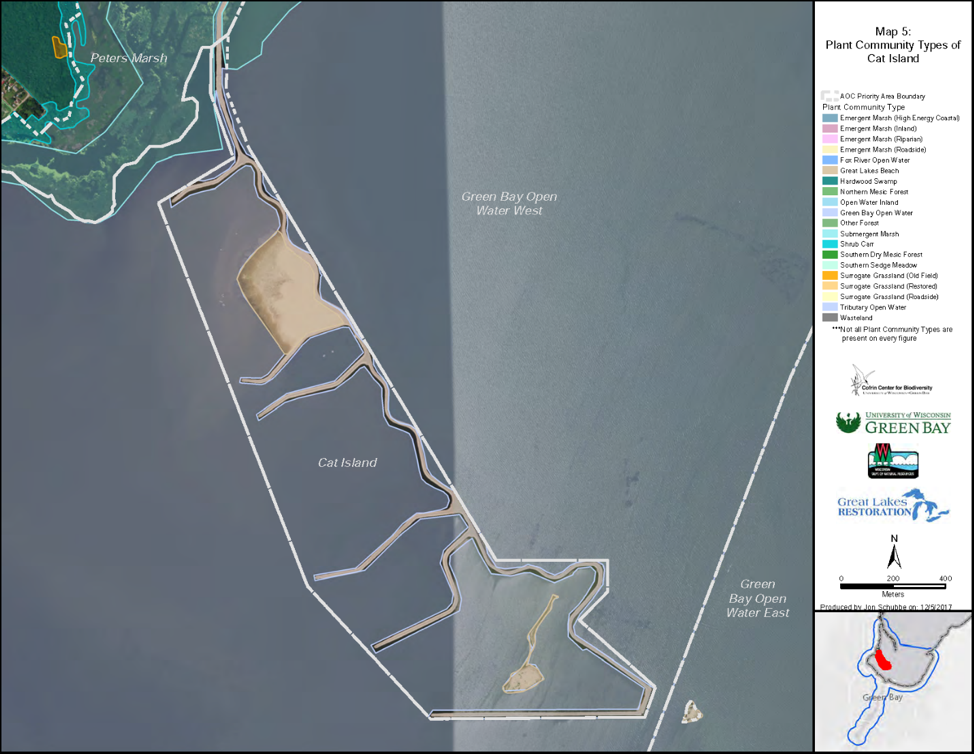Viewport: 974px width, 754px height.
Task: Open the Green Bay inset locator map
Action: (x=893, y=681)
